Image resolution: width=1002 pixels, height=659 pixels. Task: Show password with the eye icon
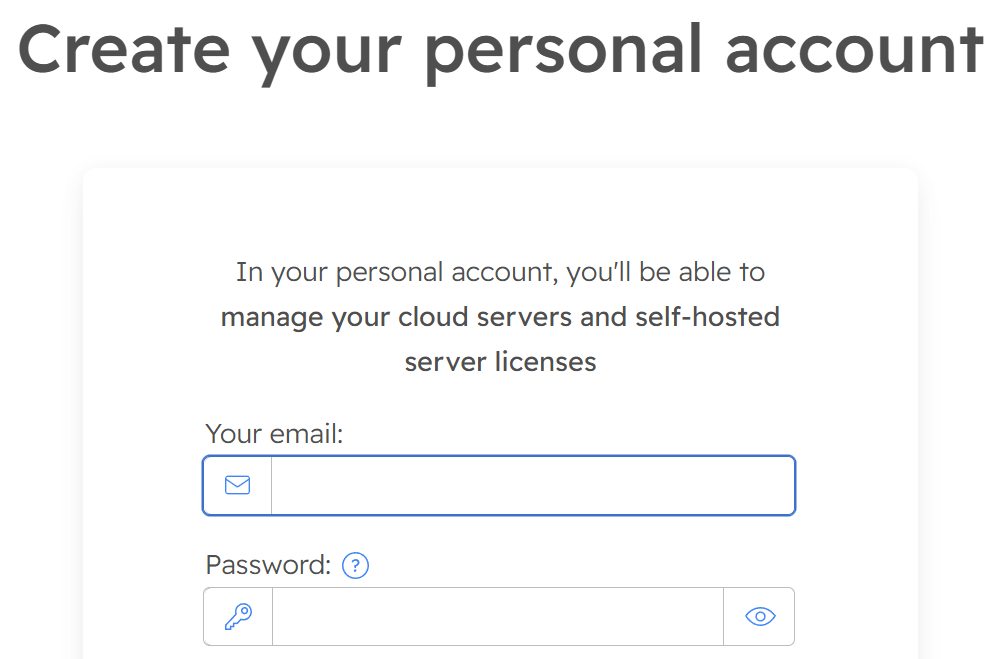coord(760,616)
